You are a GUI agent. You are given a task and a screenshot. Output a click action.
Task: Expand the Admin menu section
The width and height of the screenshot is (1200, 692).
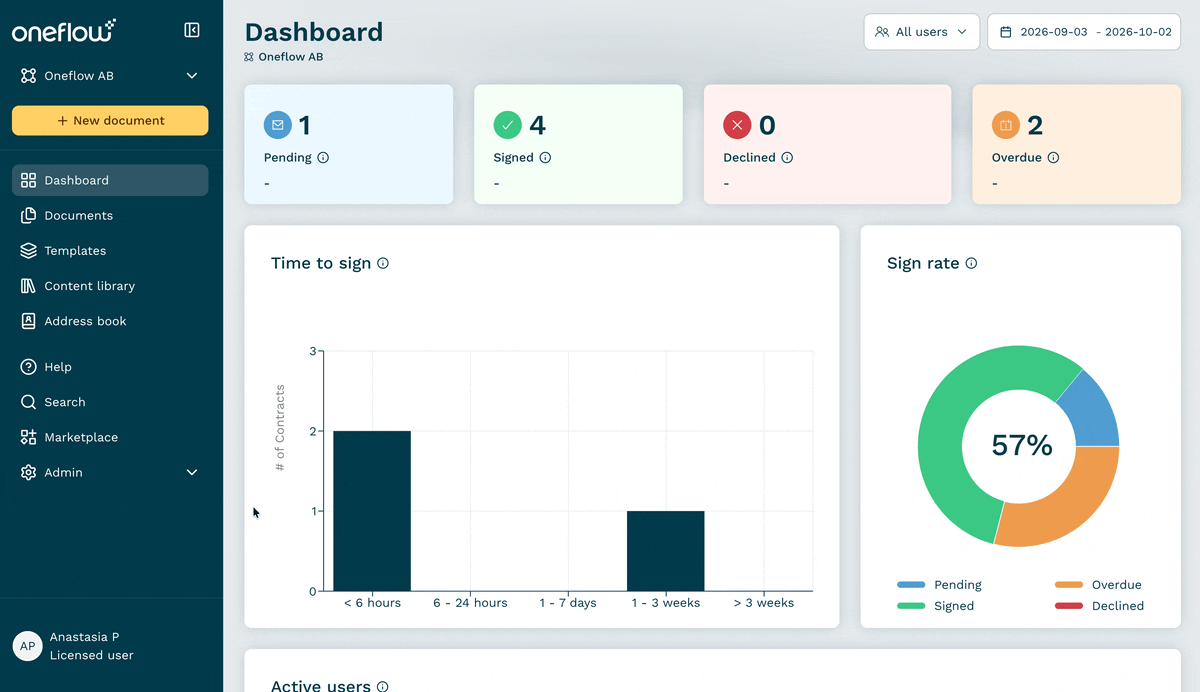click(110, 473)
